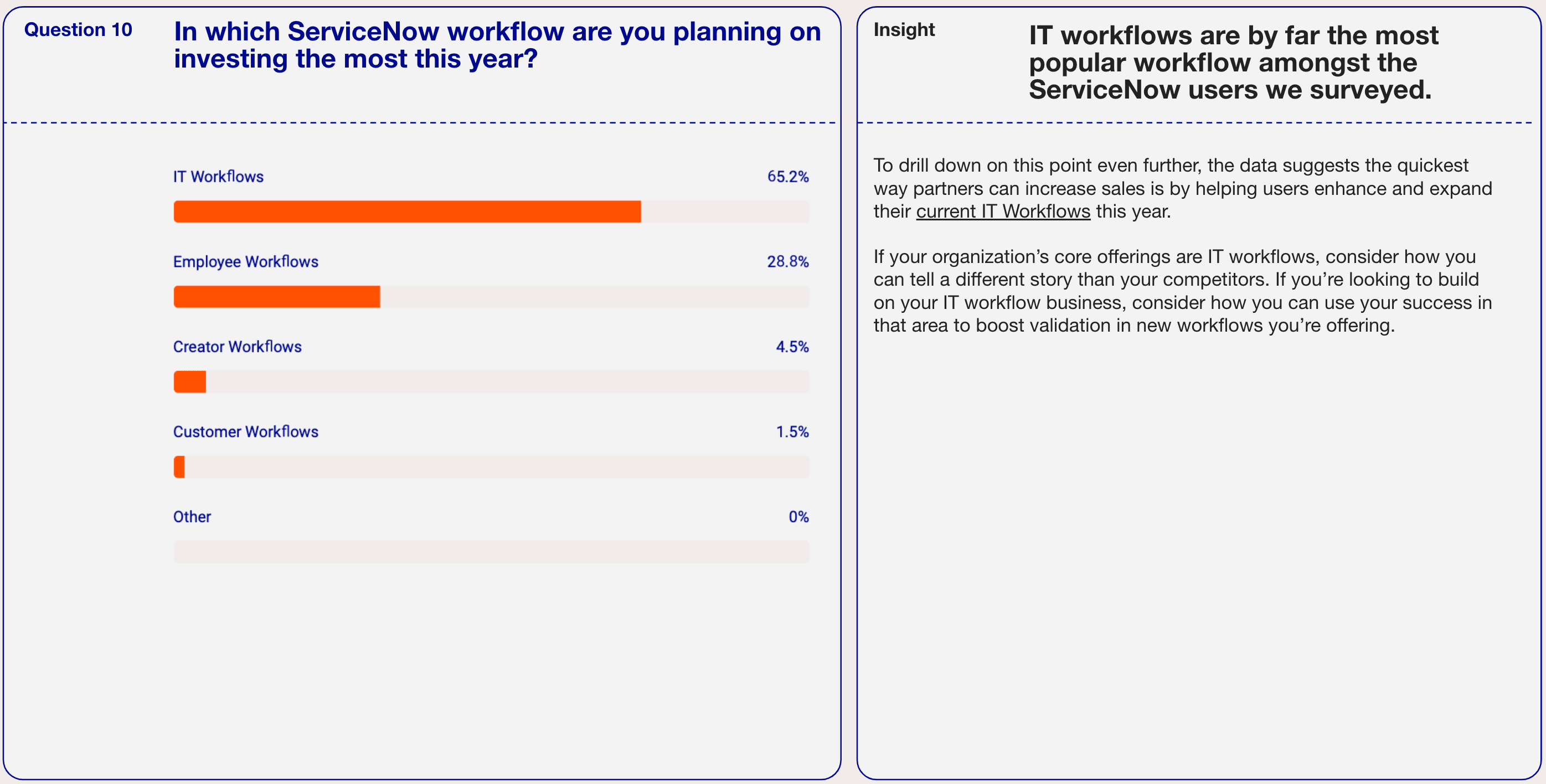Select the "IT Workflows" bar label

[219, 177]
